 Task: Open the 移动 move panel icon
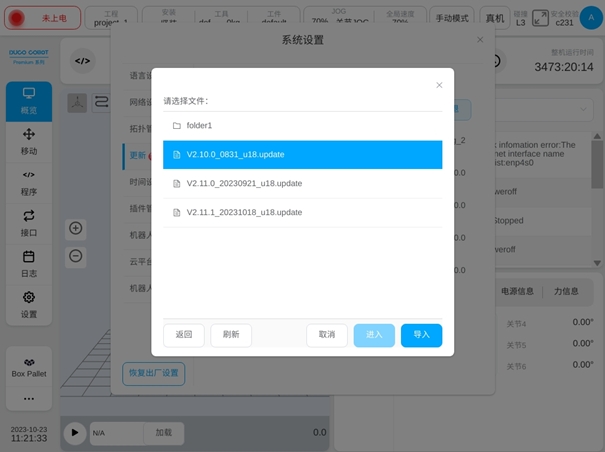(x=29, y=141)
